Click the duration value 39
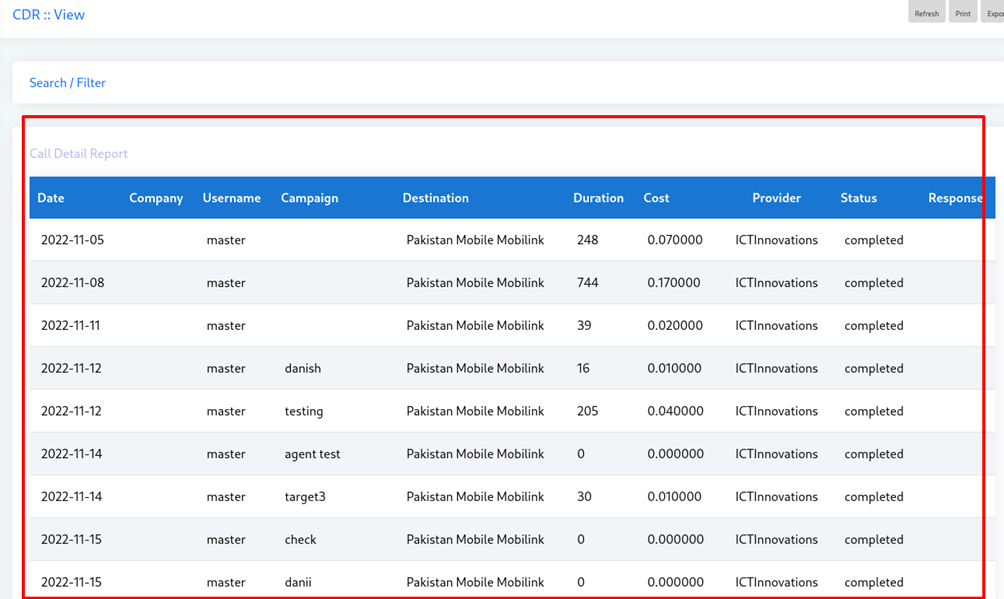The image size is (1004, 599). 584,325
